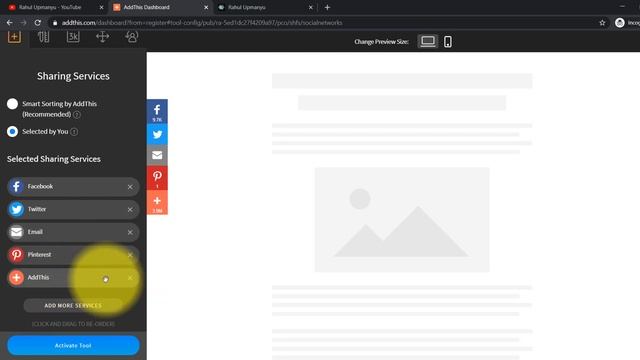The width and height of the screenshot is (640, 360).
Task: Click Add More Services button
Action: coord(73,305)
